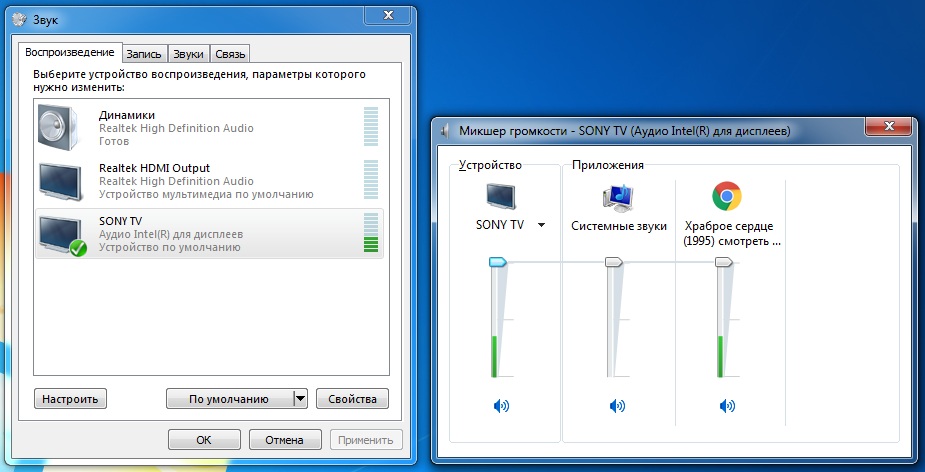This screenshot has width=925, height=472.
Task: Switch to the Воспроизведение tab
Action: click(x=70, y=53)
